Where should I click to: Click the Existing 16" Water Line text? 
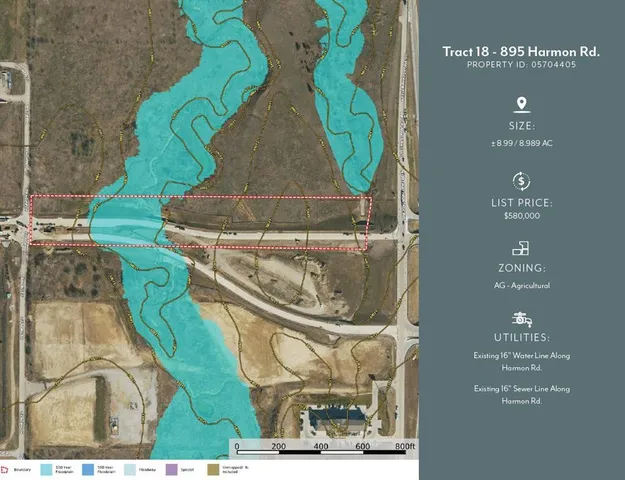520,360
